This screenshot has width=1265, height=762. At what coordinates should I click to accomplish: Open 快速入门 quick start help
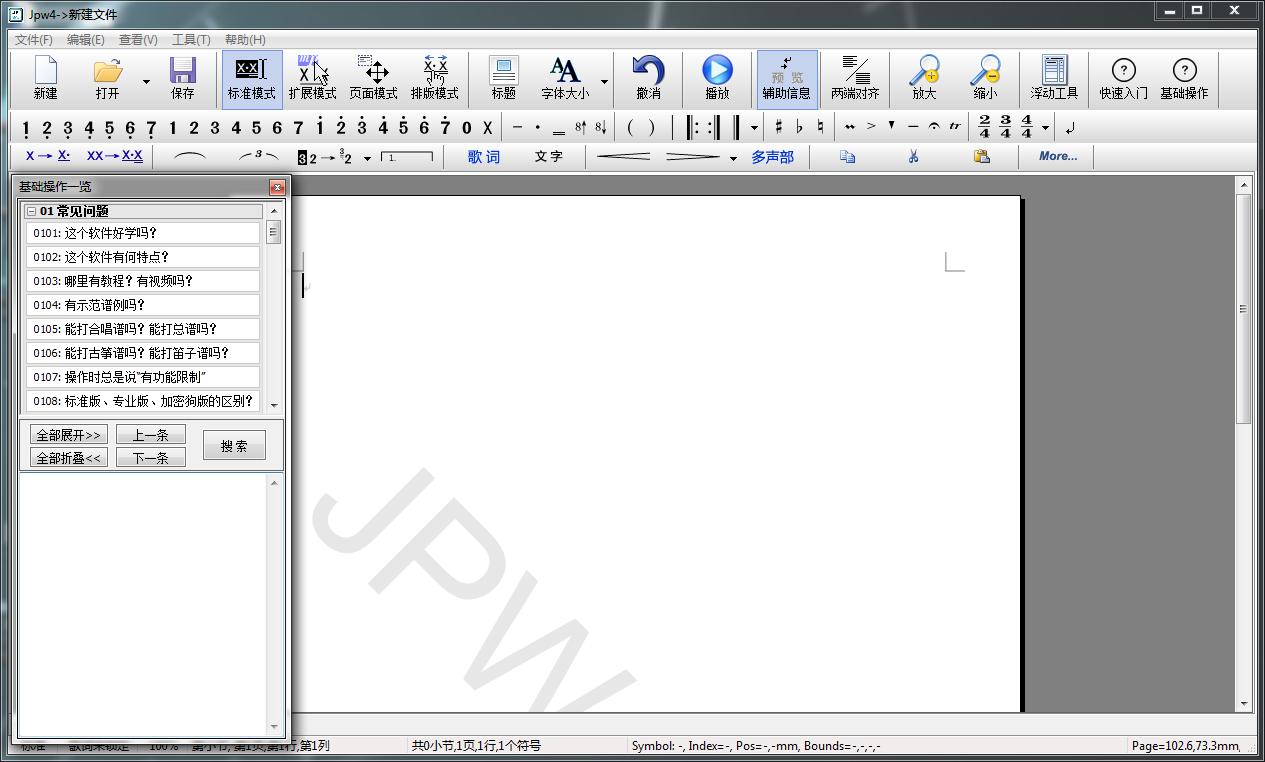[x=1123, y=78]
